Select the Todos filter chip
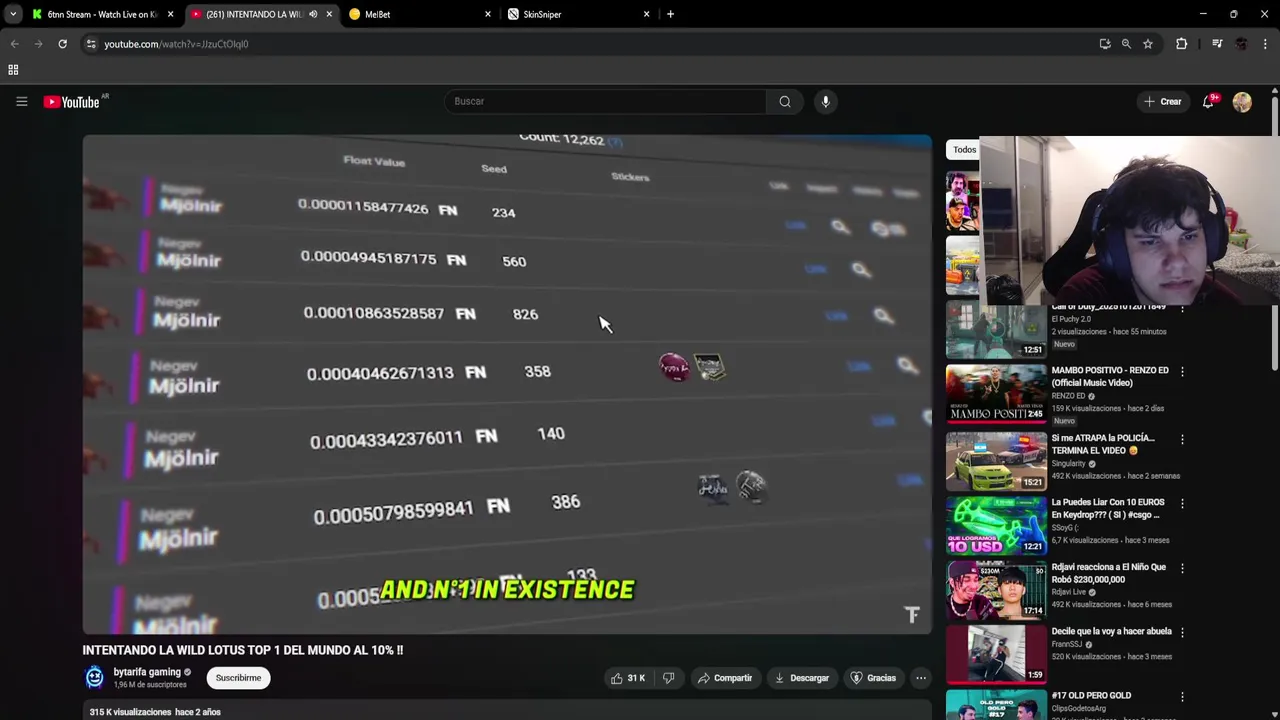Viewport: 1280px width, 720px height. pyautogui.click(x=964, y=150)
